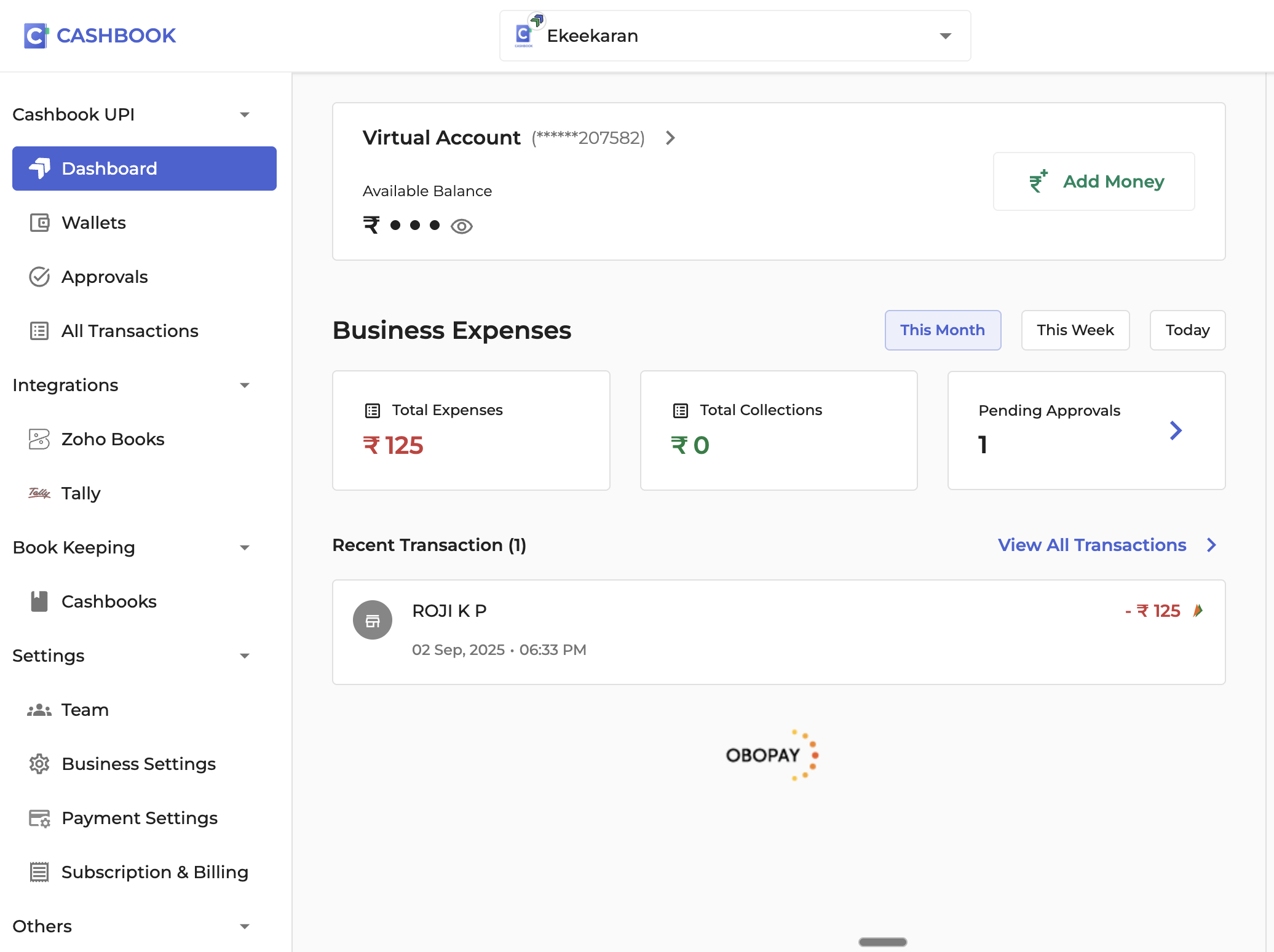Screen dimensions: 1274x952
Task: Click the Wallets menu label
Action: 93,223
